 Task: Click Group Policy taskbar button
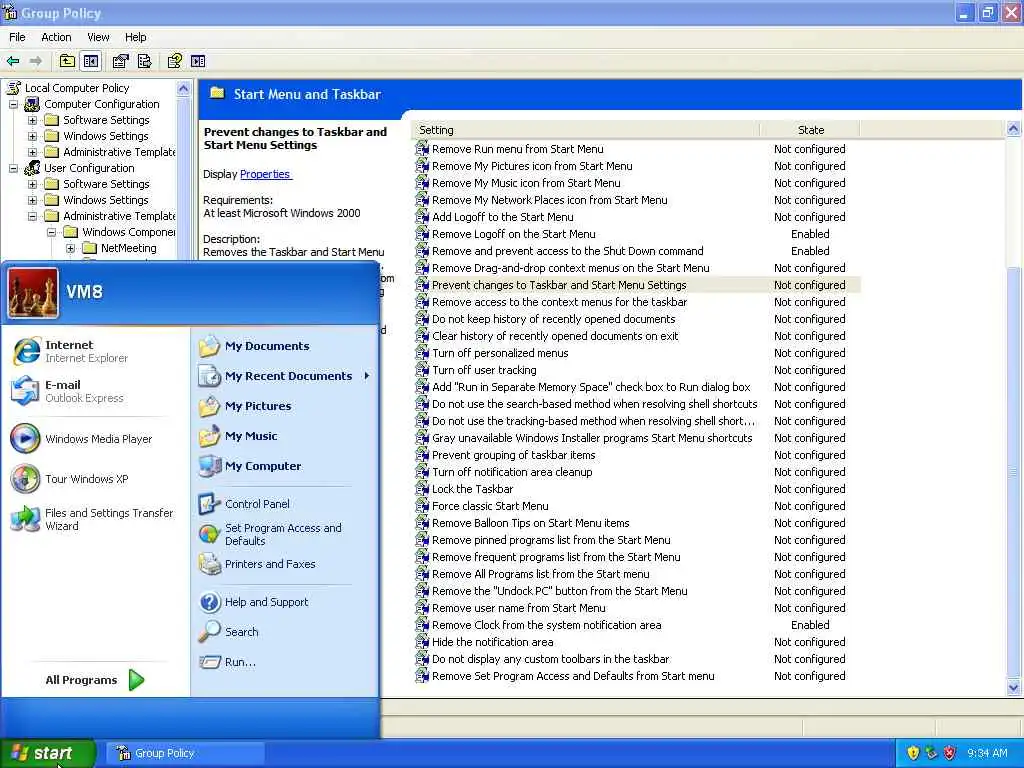tap(185, 753)
